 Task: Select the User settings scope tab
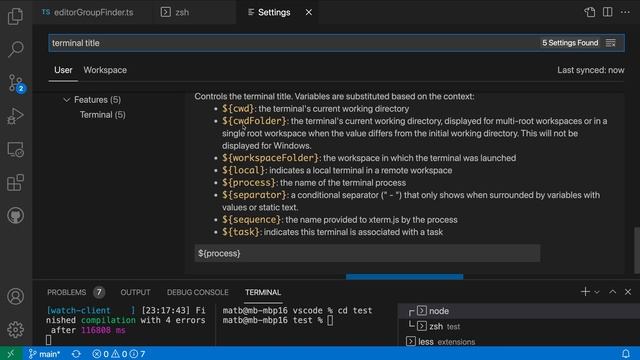tap(63, 70)
